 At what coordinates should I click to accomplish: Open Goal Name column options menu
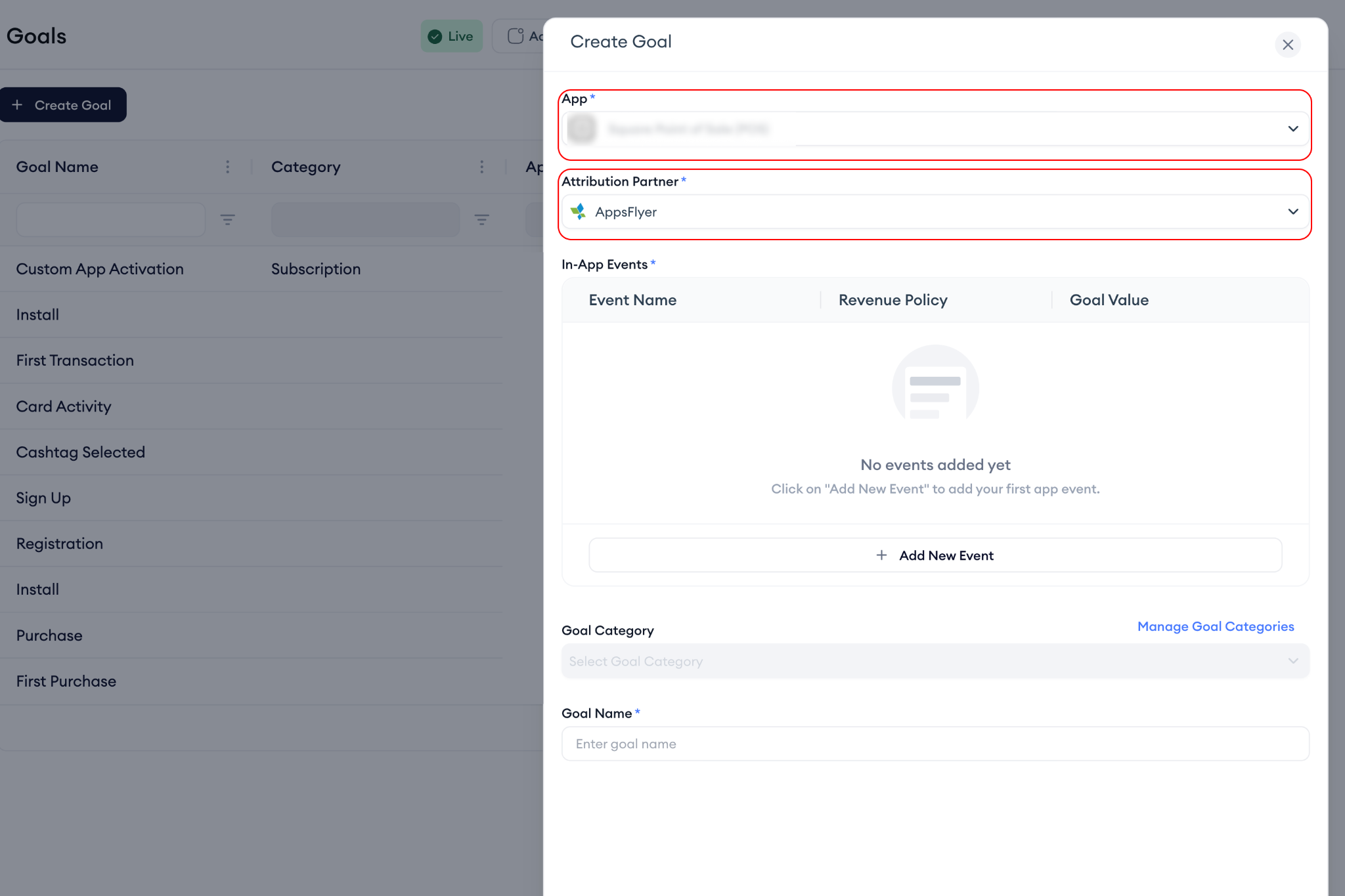click(x=227, y=167)
